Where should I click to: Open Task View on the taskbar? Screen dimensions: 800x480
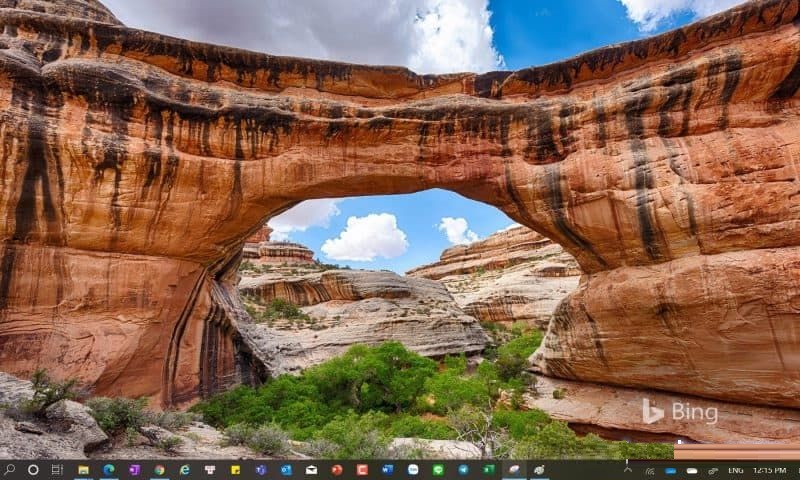(x=57, y=470)
